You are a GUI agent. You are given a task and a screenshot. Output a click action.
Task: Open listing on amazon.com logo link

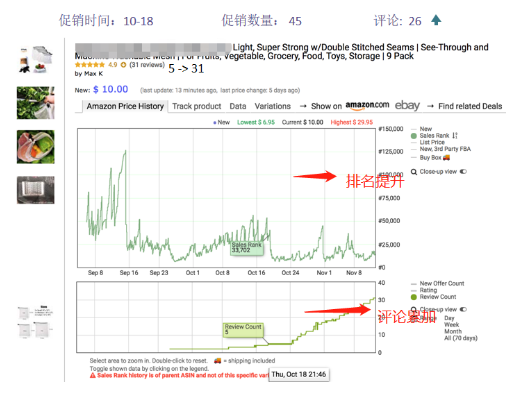click(x=367, y=105)
